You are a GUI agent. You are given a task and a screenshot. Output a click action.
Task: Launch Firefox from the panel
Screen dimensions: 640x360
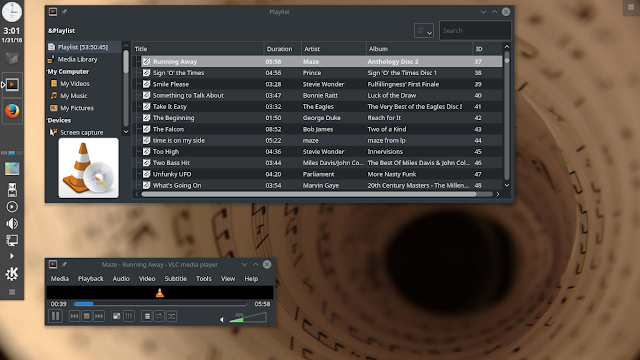coord(12,111)
